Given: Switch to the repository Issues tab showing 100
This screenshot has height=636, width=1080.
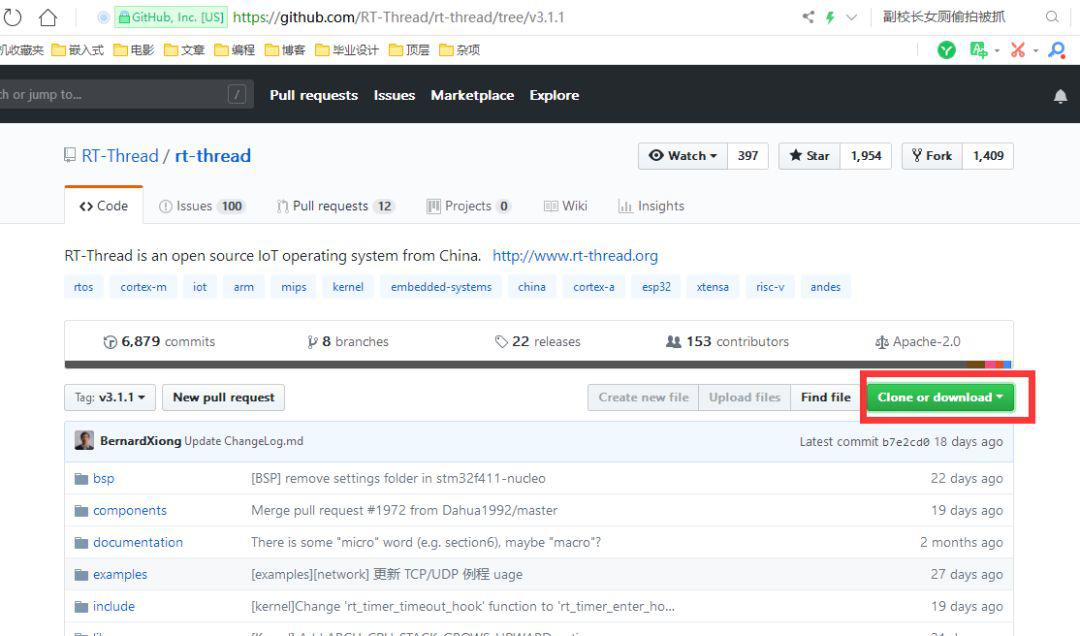Looking at the screenshot, I should [x=201, y=206].
